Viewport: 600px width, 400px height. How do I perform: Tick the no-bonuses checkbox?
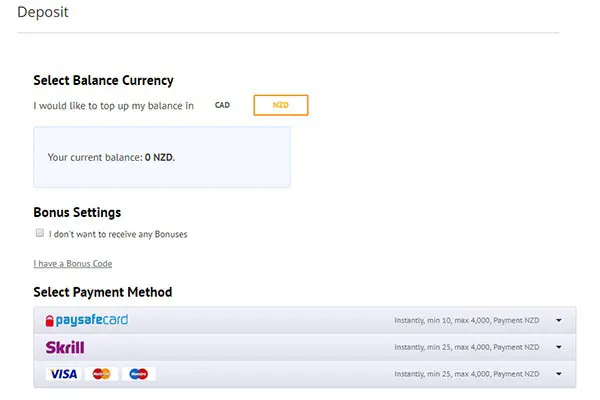[40, 233]
